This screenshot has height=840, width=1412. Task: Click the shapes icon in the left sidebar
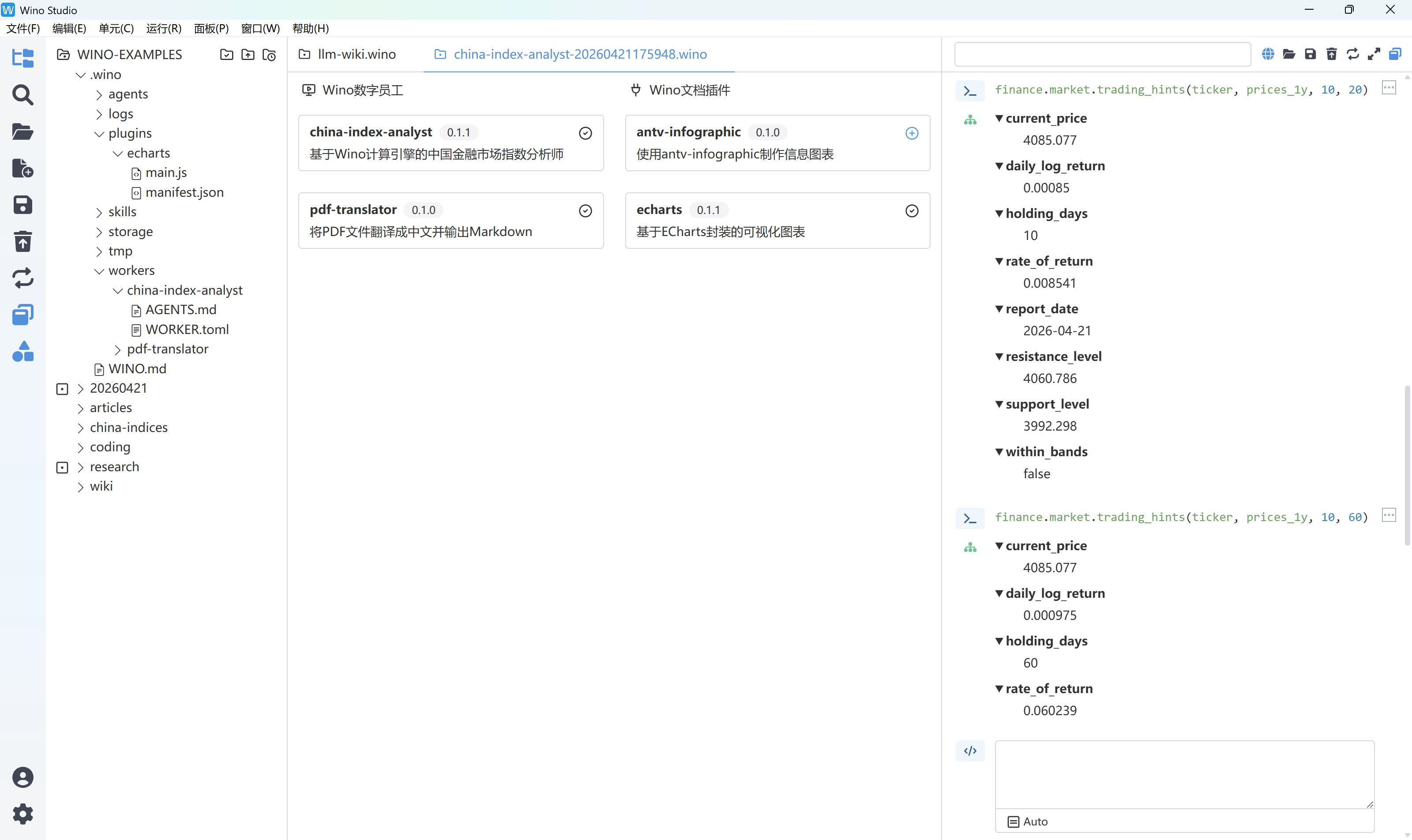23,352
